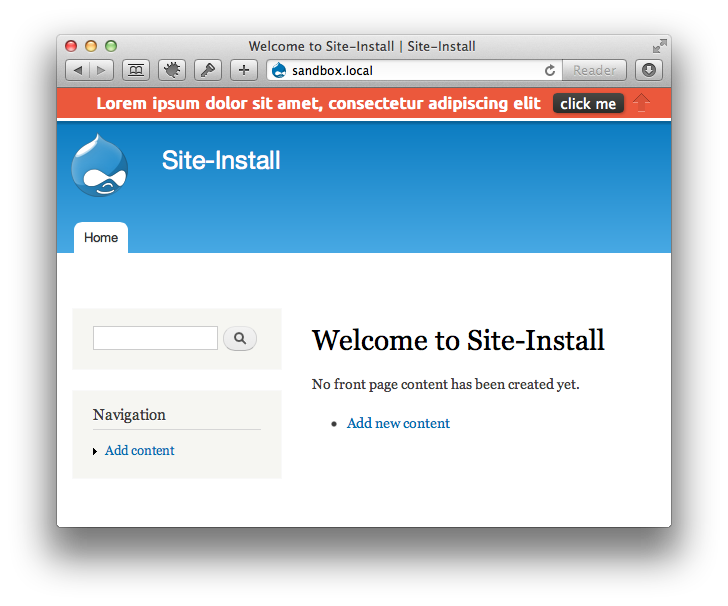Open Safari's Reader view button

click(594, 71)
